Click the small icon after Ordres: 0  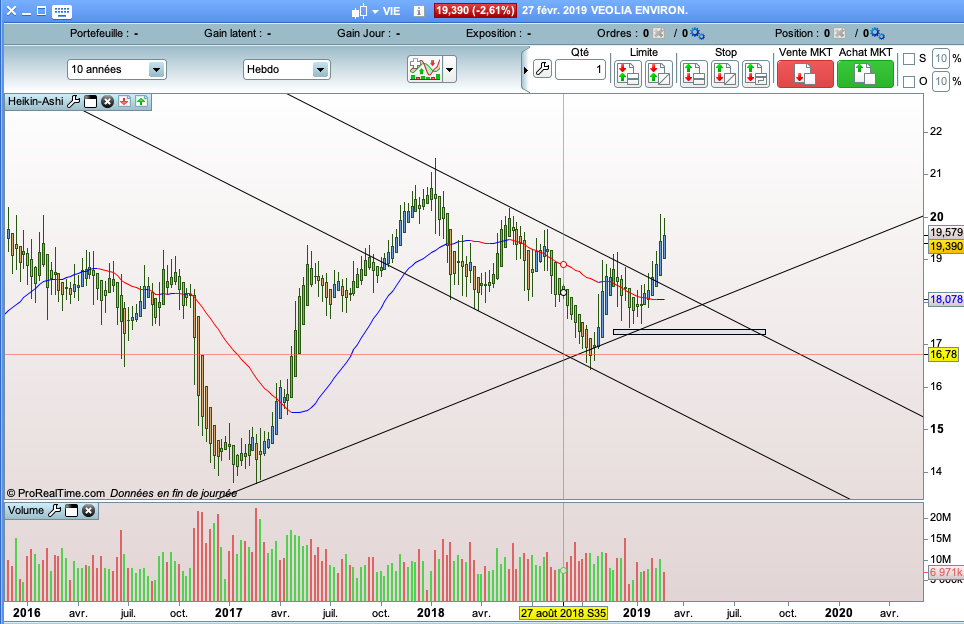click(x=658, y=33)
